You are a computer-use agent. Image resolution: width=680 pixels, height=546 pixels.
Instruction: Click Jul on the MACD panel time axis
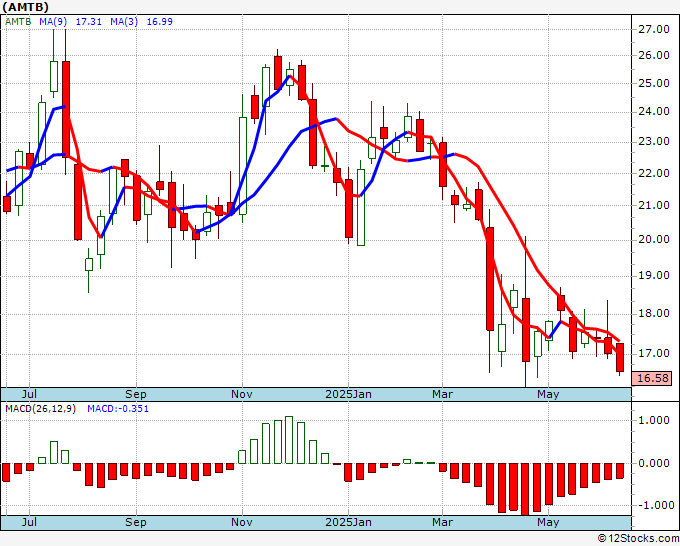(29, 522)
